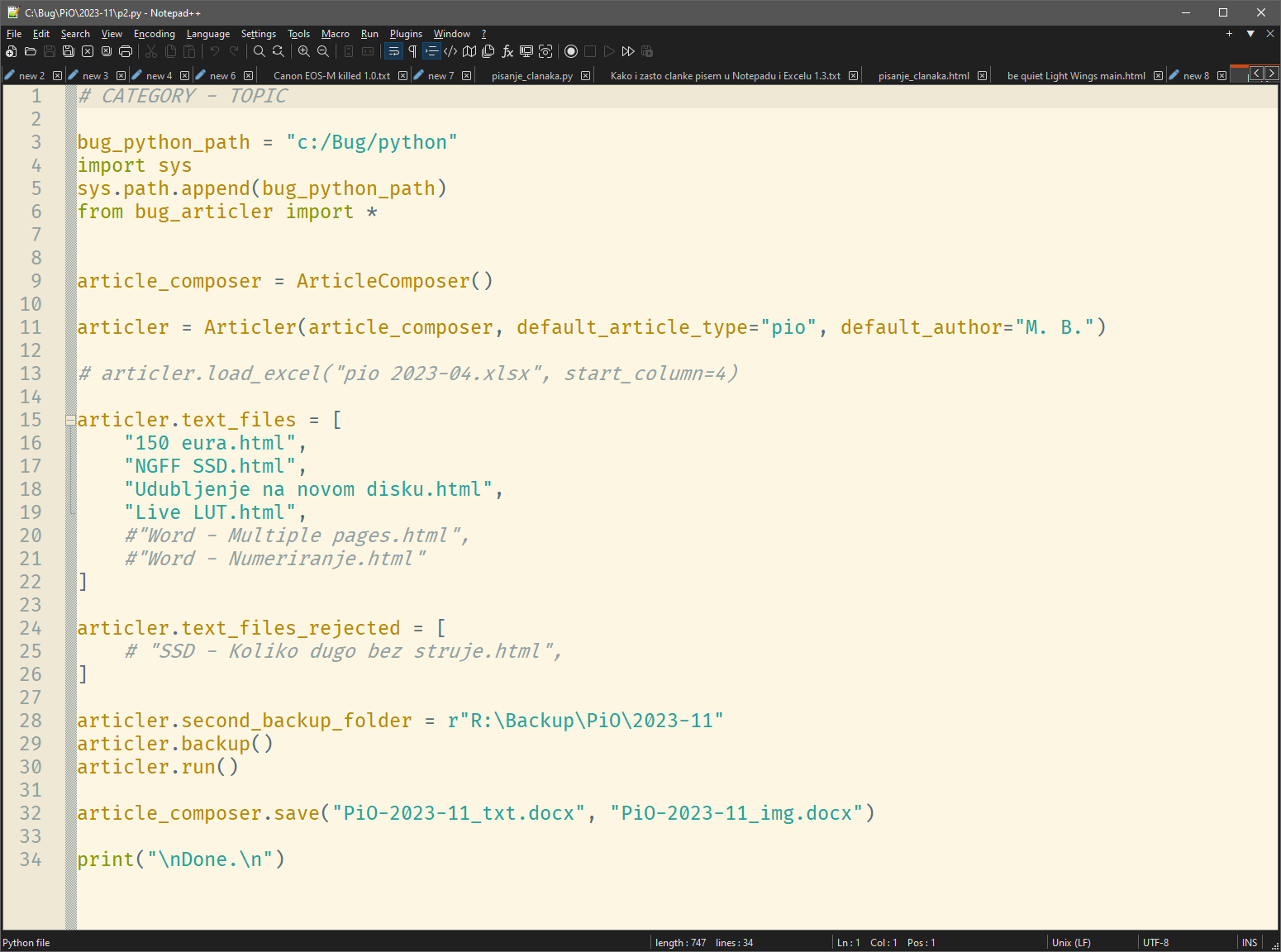
Task: Open Define Your Language code-brackets icon
Action: point(450,51)
